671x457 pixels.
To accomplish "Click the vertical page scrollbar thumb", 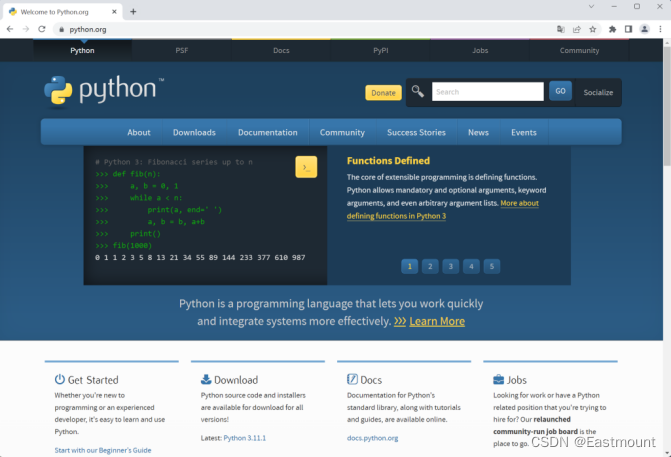I will point(667,106).
